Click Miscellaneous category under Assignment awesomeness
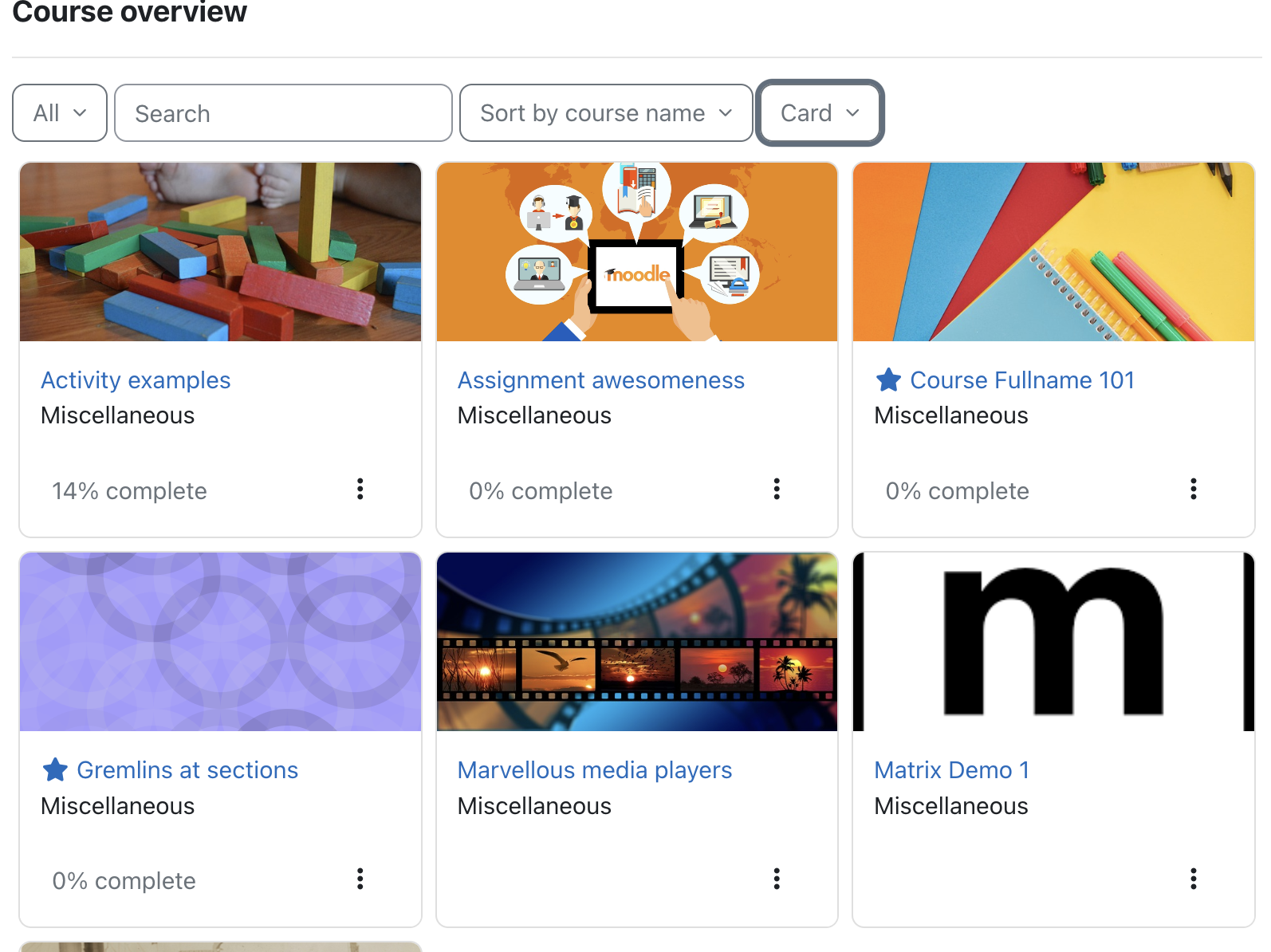 [534, 415]
